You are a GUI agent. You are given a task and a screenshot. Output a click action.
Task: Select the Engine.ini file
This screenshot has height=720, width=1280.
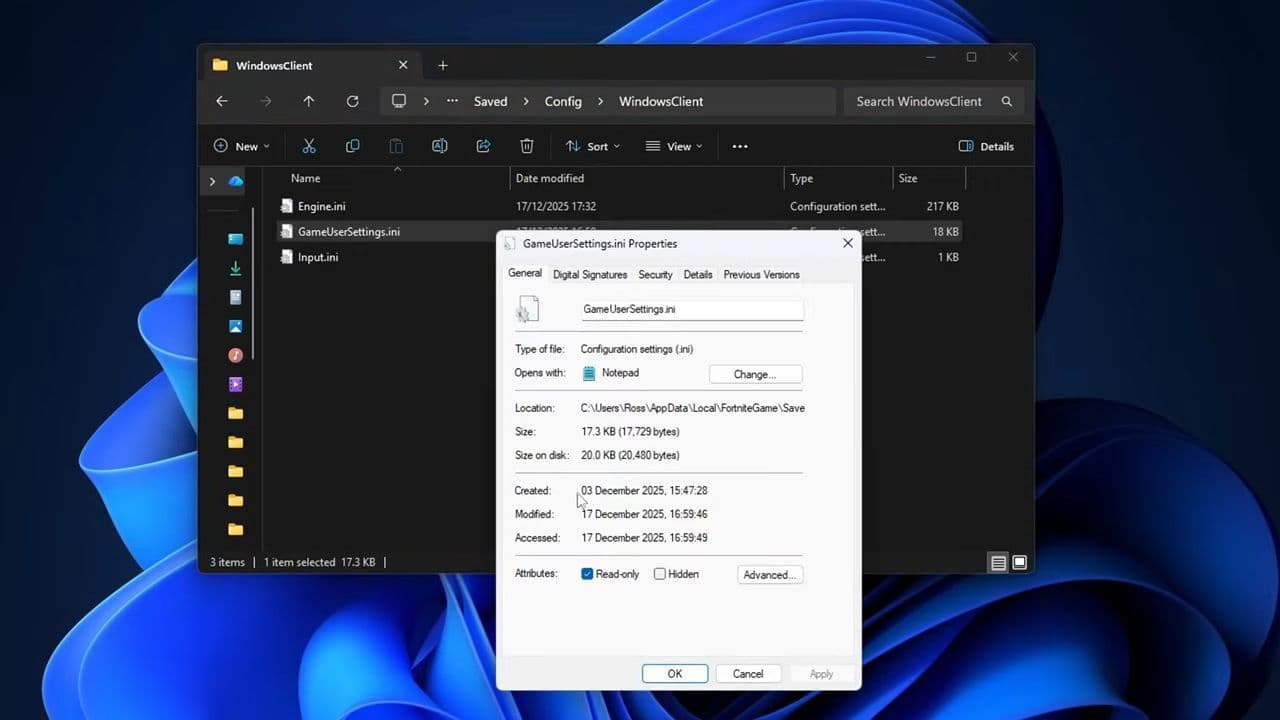point(321,206)
